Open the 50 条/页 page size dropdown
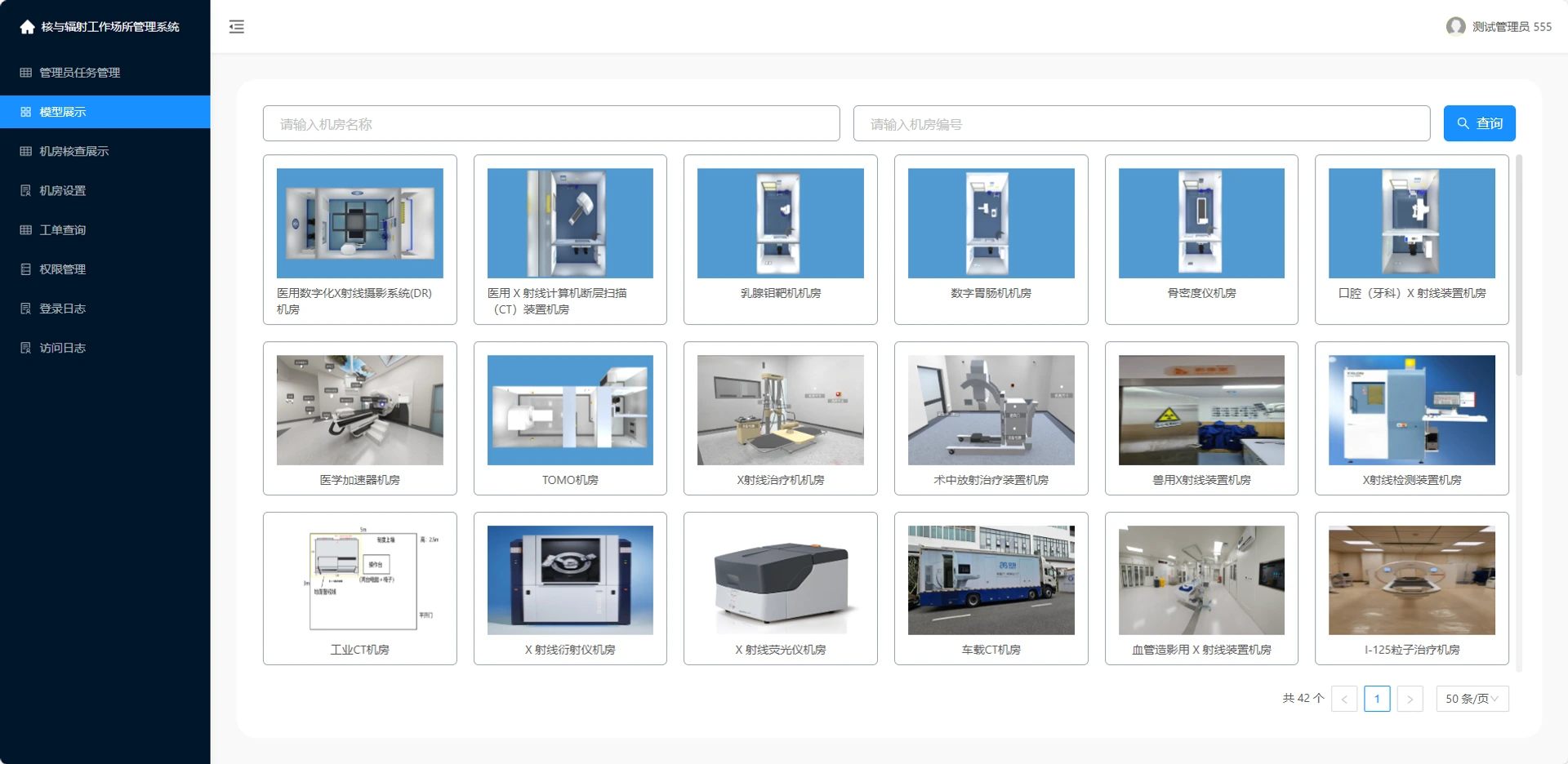This screenshot has height=764, width=1568. tap(1472, 699)
